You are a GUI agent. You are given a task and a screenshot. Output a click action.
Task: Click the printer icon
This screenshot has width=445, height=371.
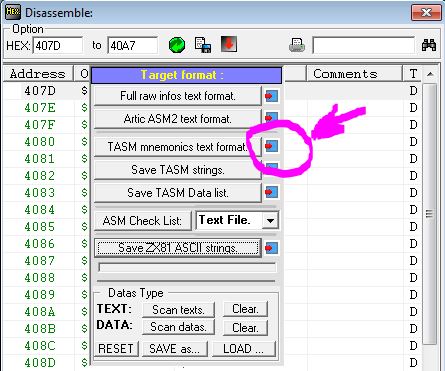(x=297, y=45)
